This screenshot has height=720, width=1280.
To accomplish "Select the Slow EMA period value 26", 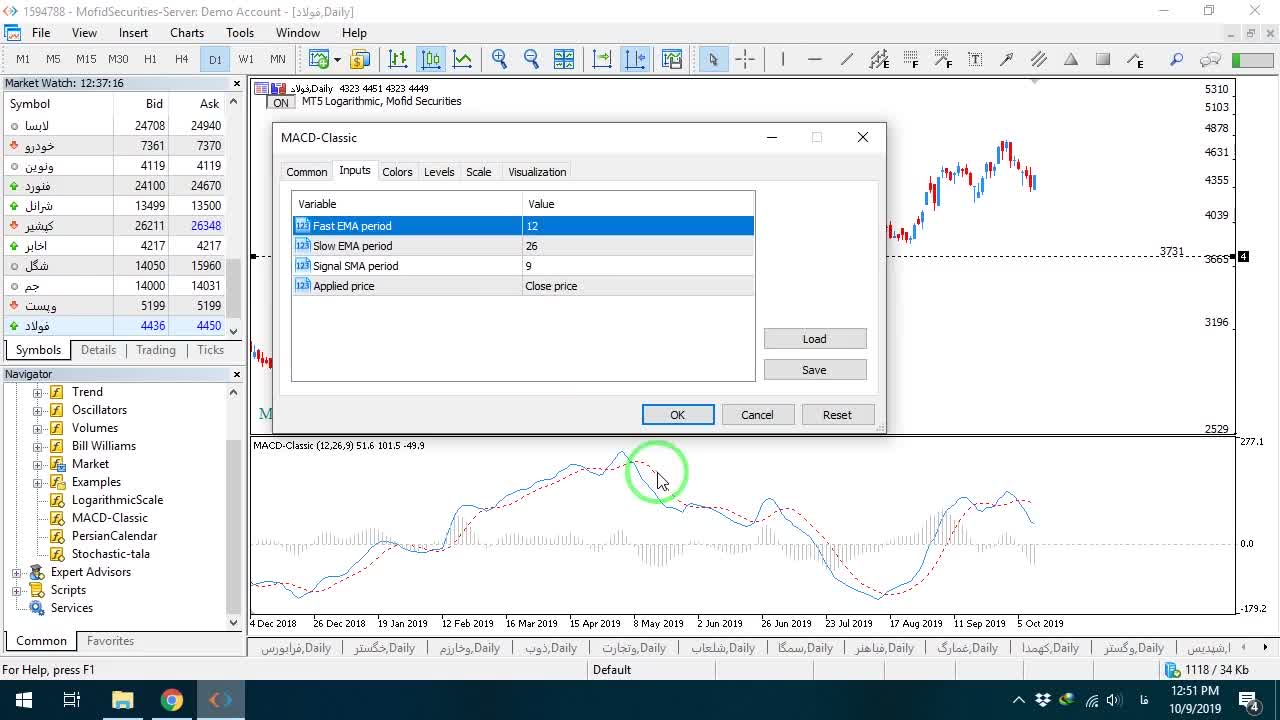I will point(638,246).
